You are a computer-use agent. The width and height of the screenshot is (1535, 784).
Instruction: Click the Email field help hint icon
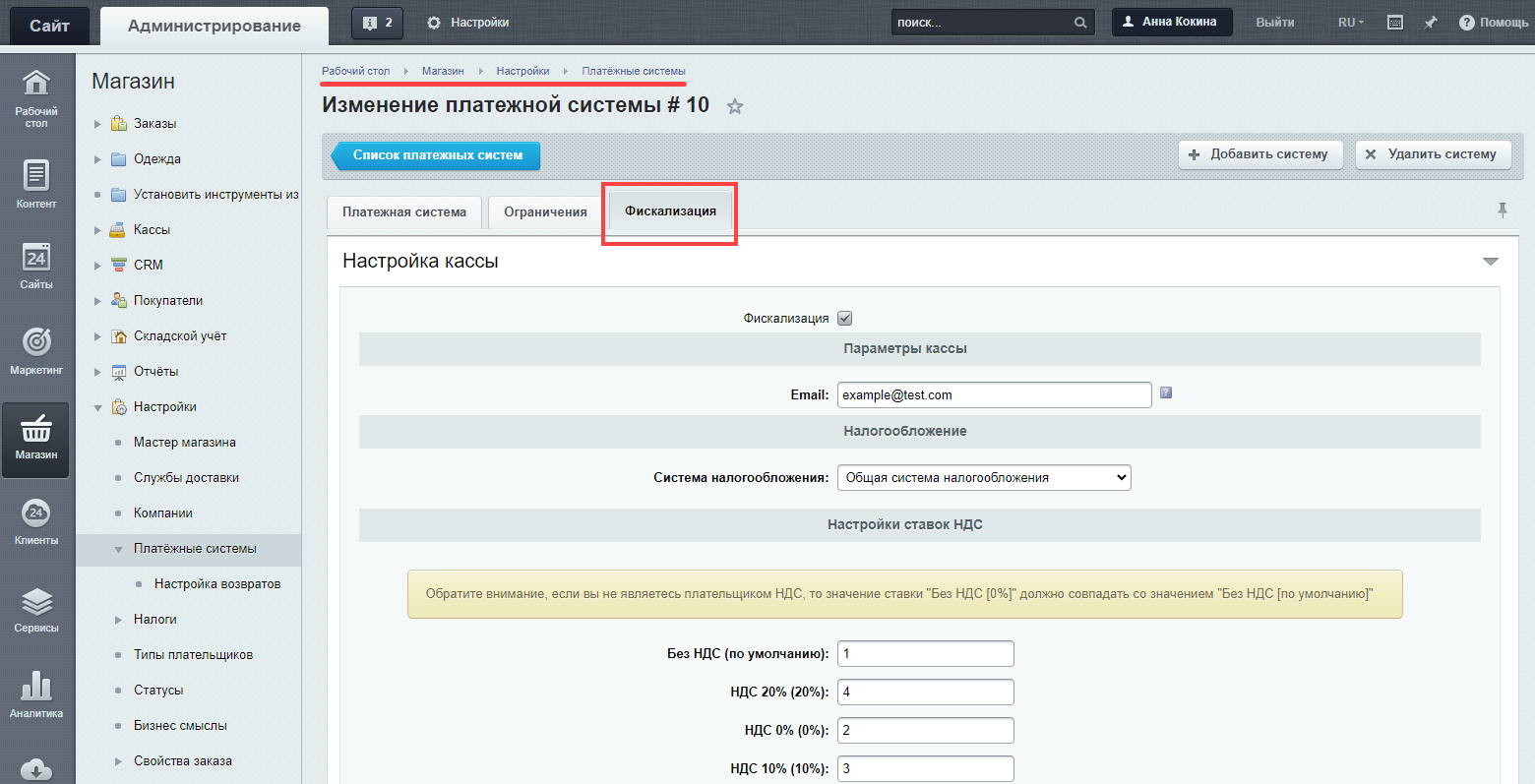tap(1166, 392)
